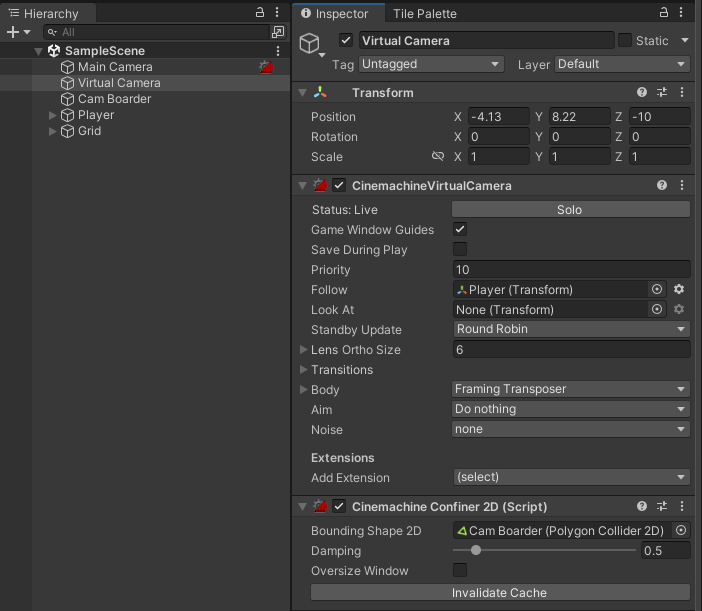Open the Layer dropdown showing Default
This screenshot has height=611, width=702.
(622, 64)
